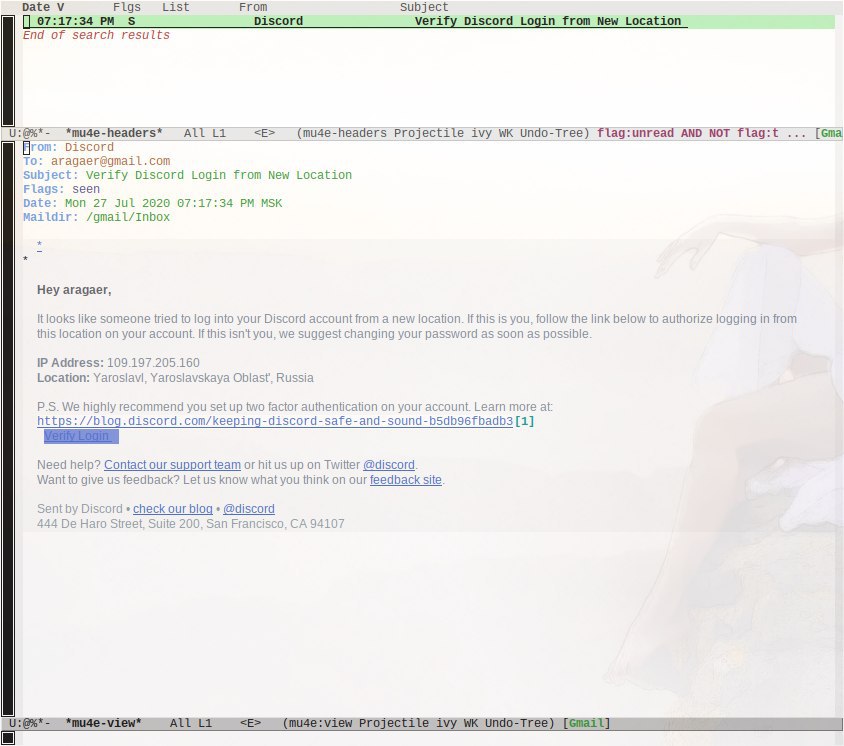The height and width of the screenshot is (746, 844).
Task: Open the blog.discord.com keeping-safe link
Action: pyautogui.click(x=275, y=421)
